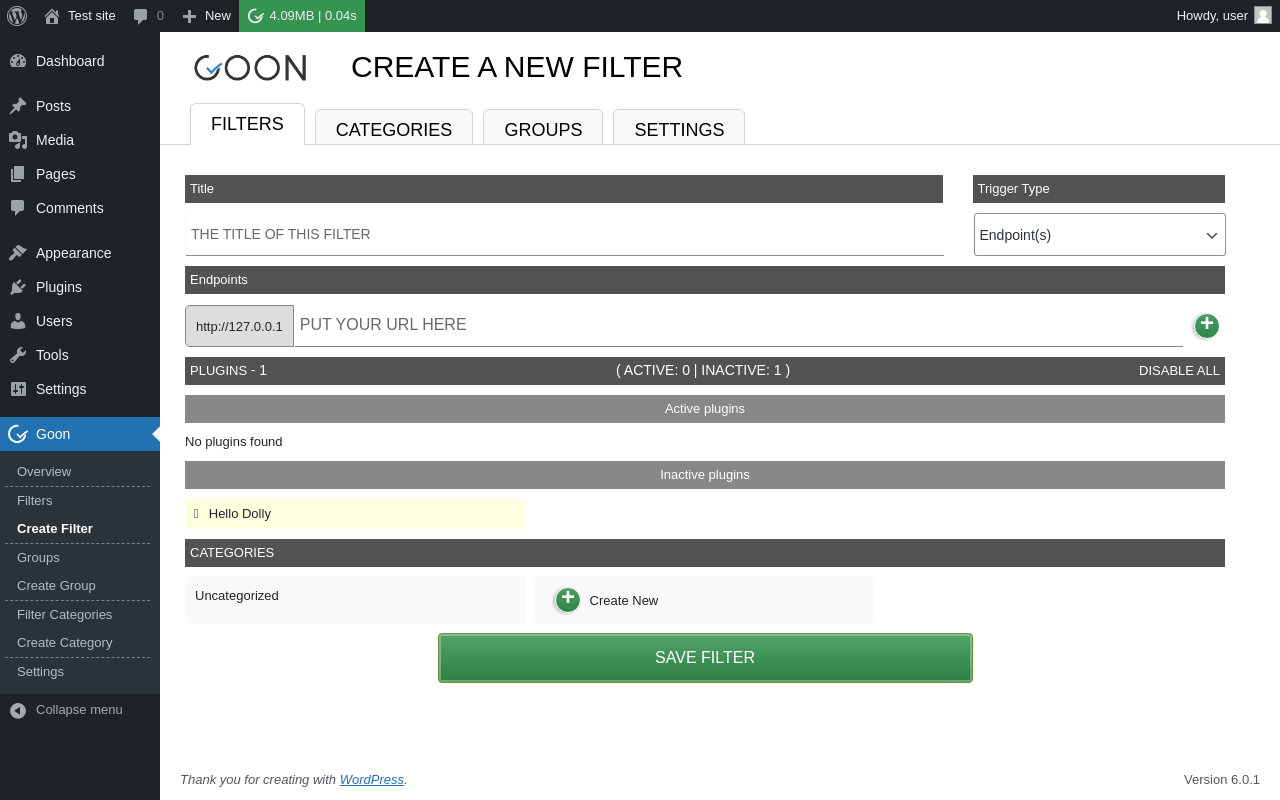Open Create Group in Goon submenu
Screen dimensions: 1280x800
pyautogui.click(x=56, y=586)
